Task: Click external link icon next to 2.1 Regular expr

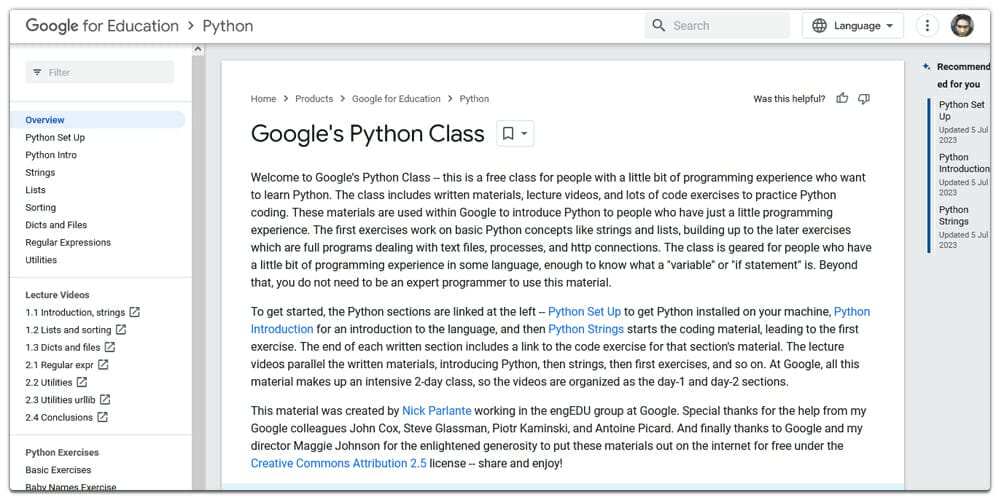Action: coord(103,365)
